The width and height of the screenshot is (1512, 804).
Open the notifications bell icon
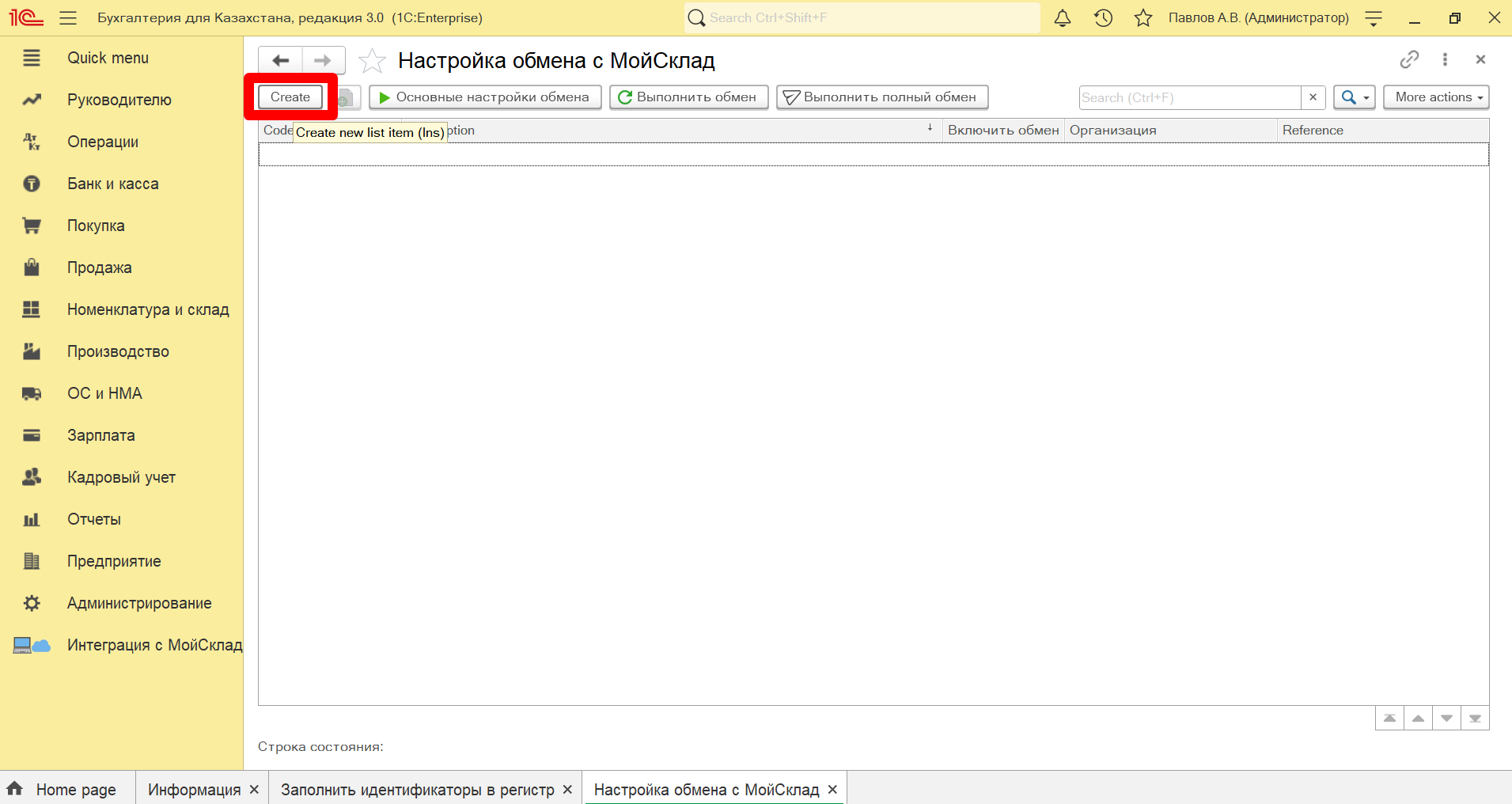coord(1063,18)
